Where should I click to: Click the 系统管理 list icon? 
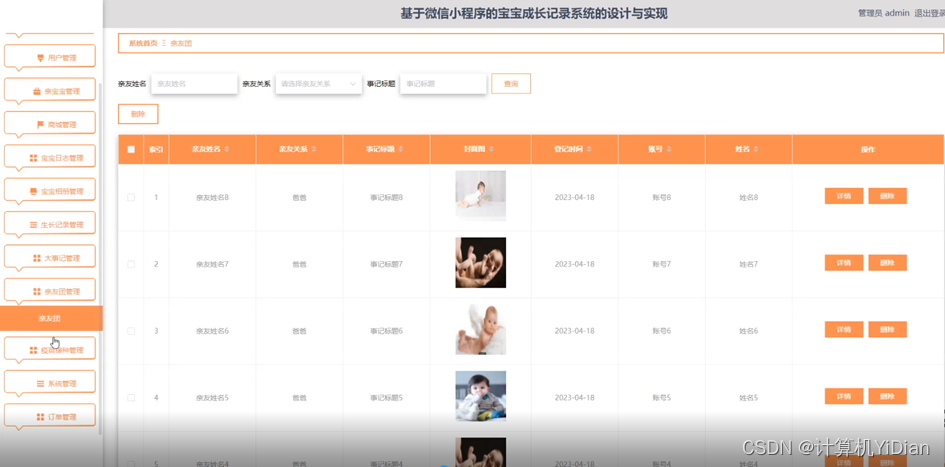[x=40, y=383]
